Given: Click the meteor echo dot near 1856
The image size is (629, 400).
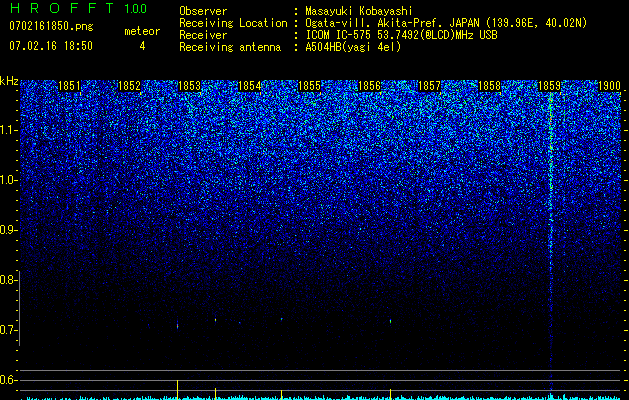Looking at the screenshot, I should [x=390, y=321].
